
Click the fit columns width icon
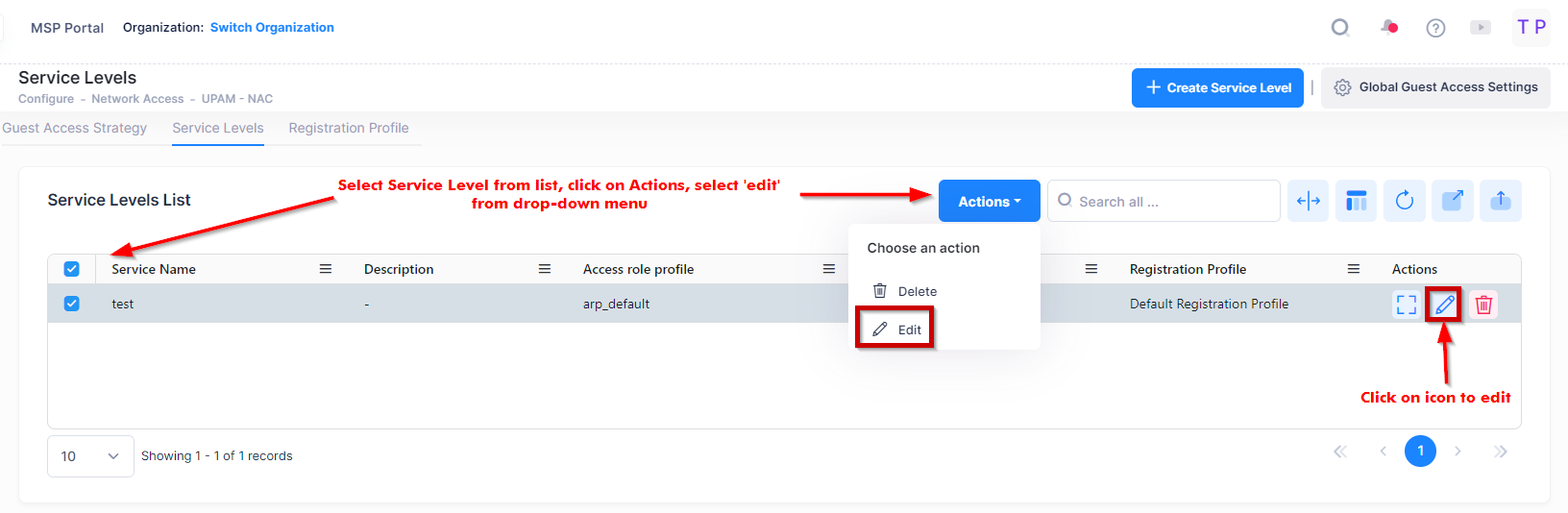click(x=1308, y=201)
